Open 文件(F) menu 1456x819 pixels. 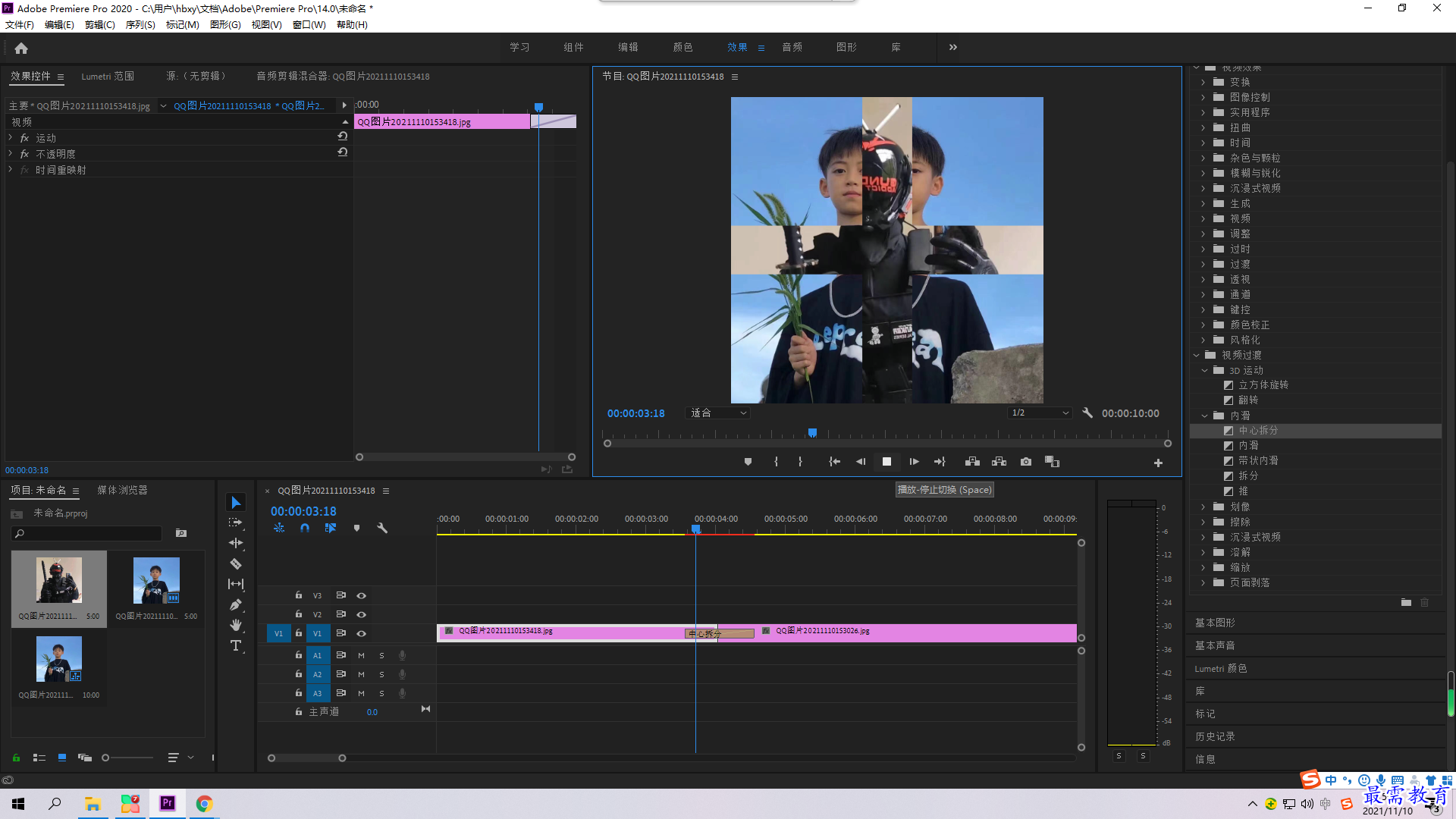pyautogui.click(x=20, y=25)
